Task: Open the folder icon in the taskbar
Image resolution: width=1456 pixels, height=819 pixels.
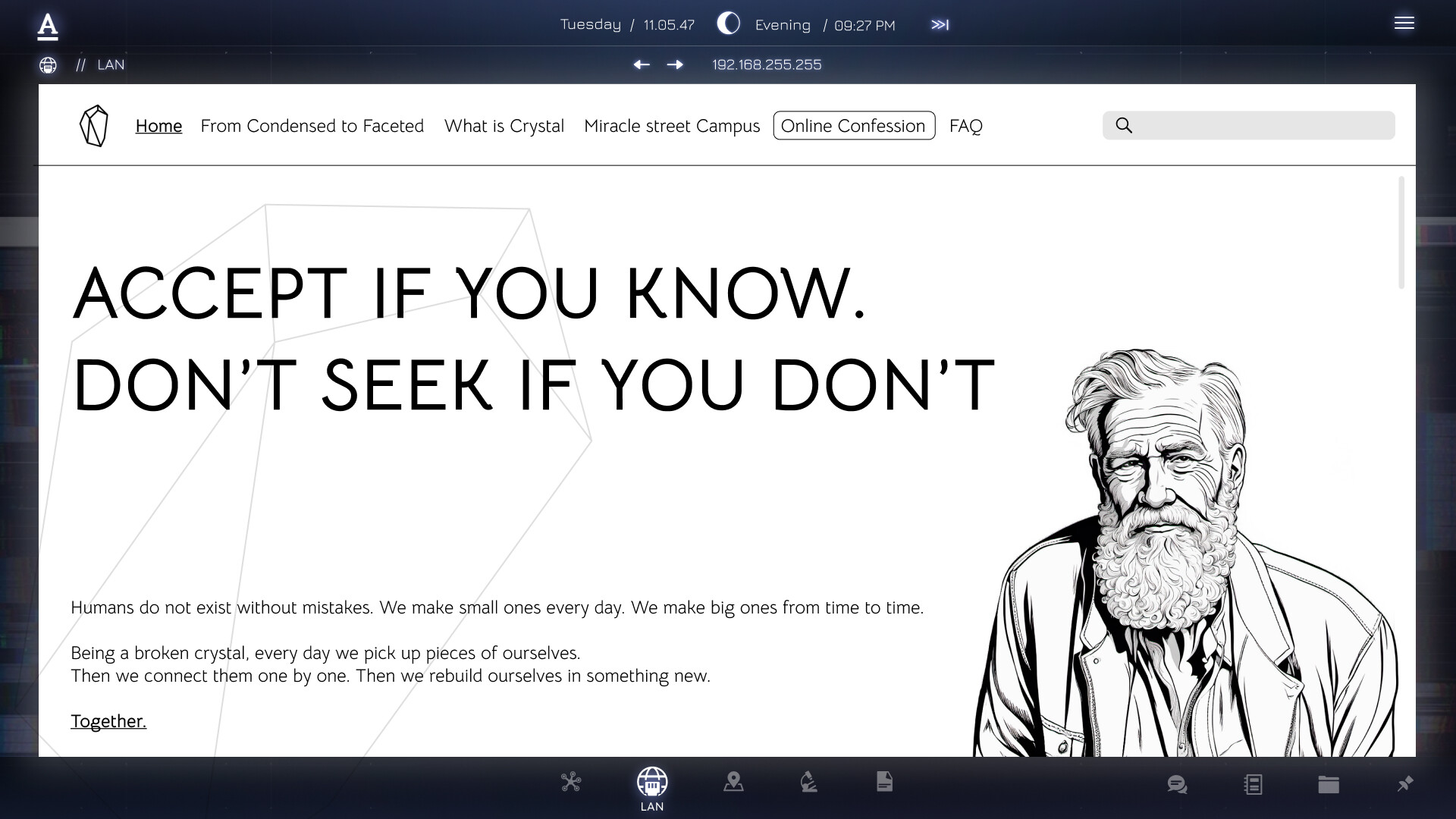Action: tap(1328, 785)
